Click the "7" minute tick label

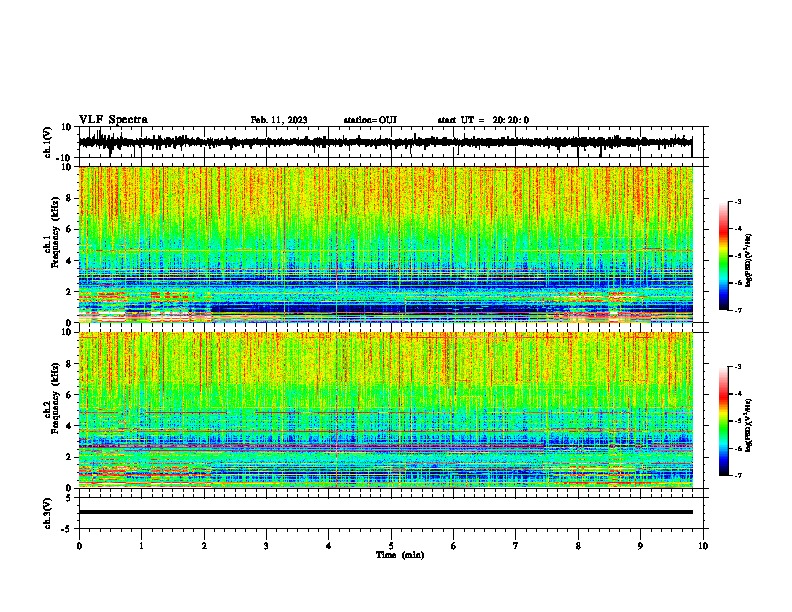[516, 546]
